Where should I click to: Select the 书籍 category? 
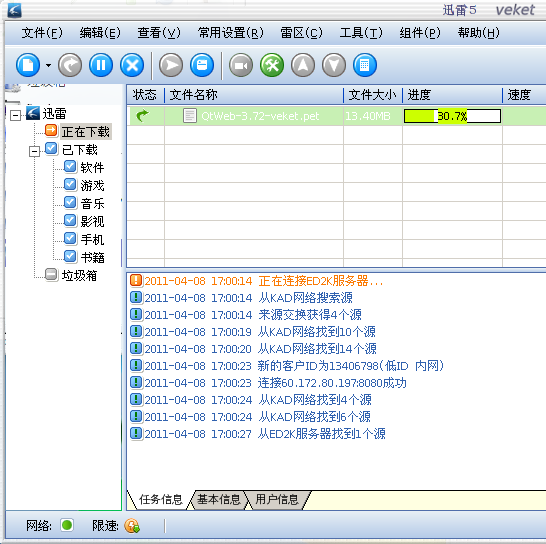click(x=92, y=258)
